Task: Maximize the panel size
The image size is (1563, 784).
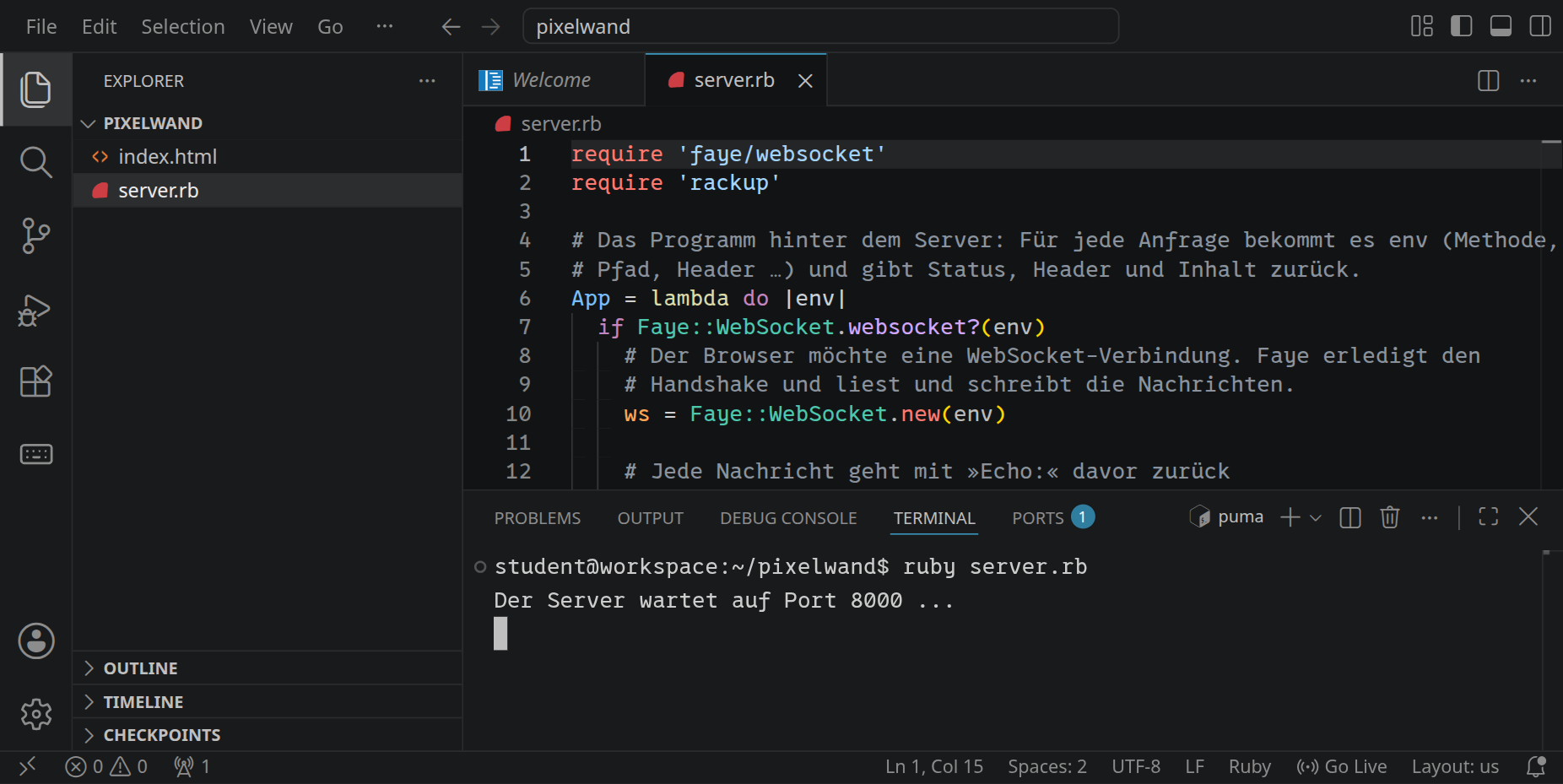Action: pos(1489,516)
